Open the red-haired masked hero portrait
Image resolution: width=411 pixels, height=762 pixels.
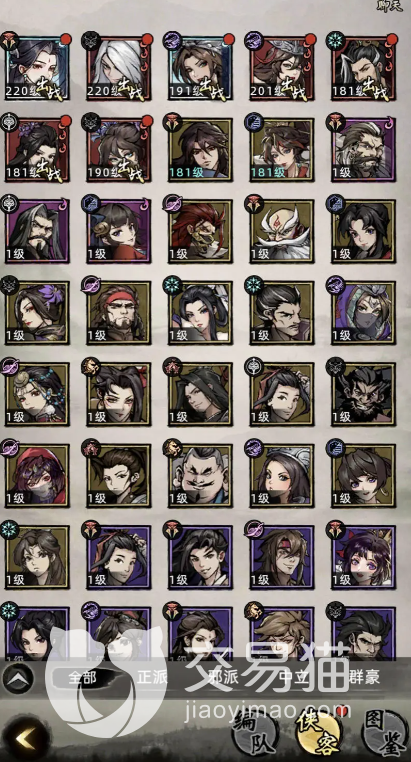tap(200, 230)
